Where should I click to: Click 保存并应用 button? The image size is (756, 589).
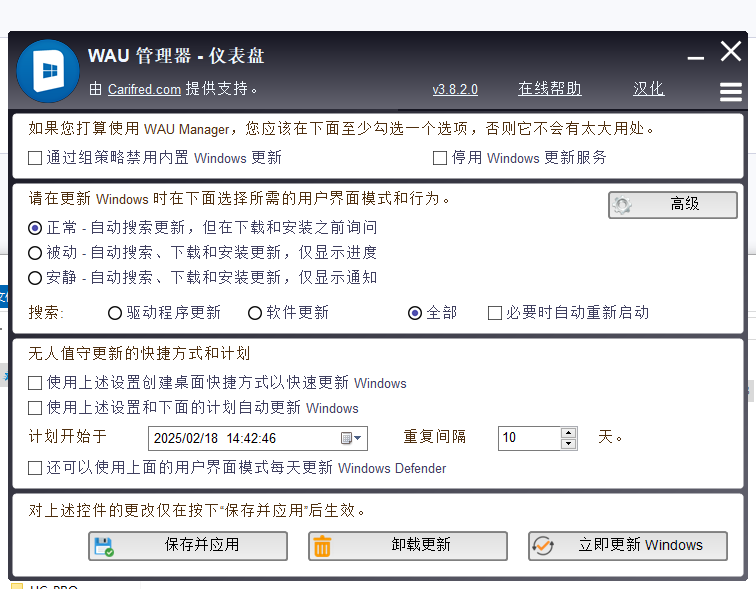tap(188, 546)
